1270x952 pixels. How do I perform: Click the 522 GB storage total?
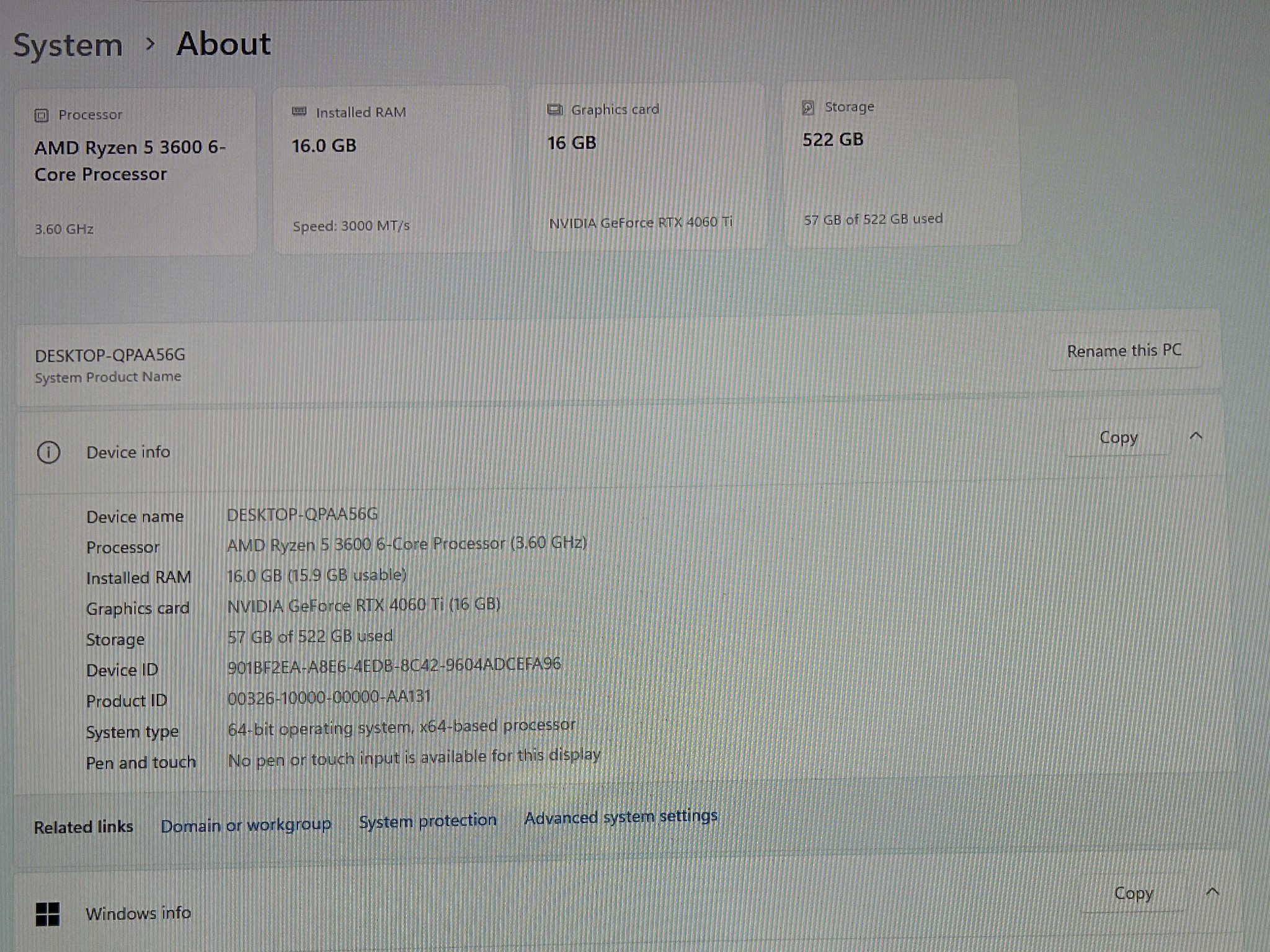833,139
